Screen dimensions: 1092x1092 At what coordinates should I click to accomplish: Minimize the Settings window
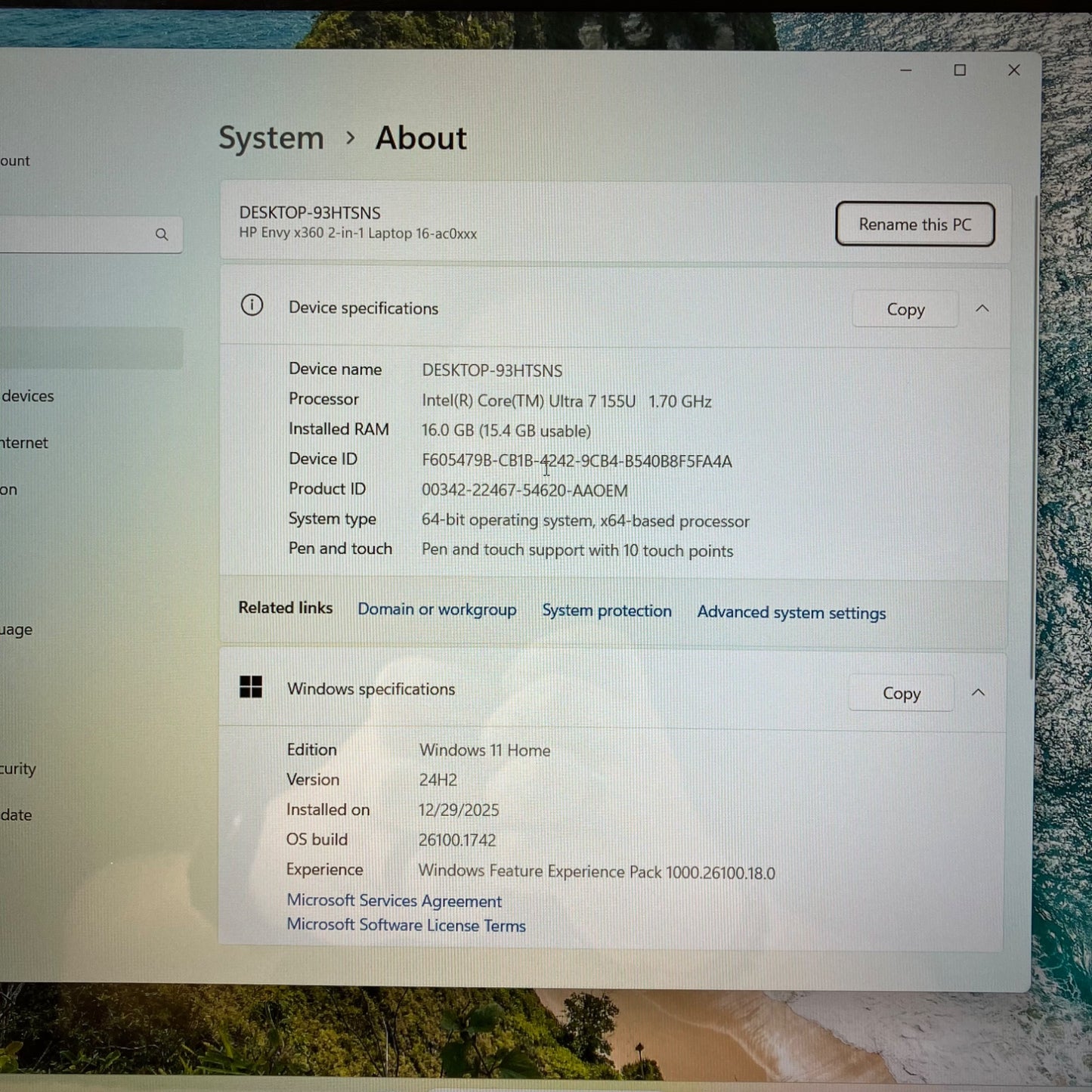coord(906,70)
